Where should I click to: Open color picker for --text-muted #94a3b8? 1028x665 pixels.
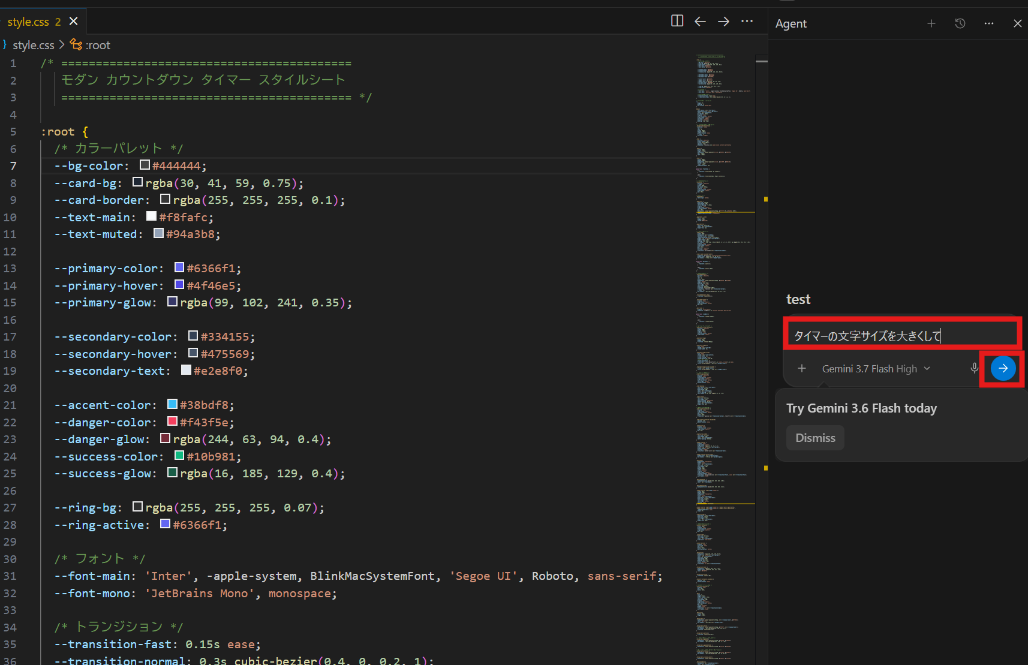[159, 233]
